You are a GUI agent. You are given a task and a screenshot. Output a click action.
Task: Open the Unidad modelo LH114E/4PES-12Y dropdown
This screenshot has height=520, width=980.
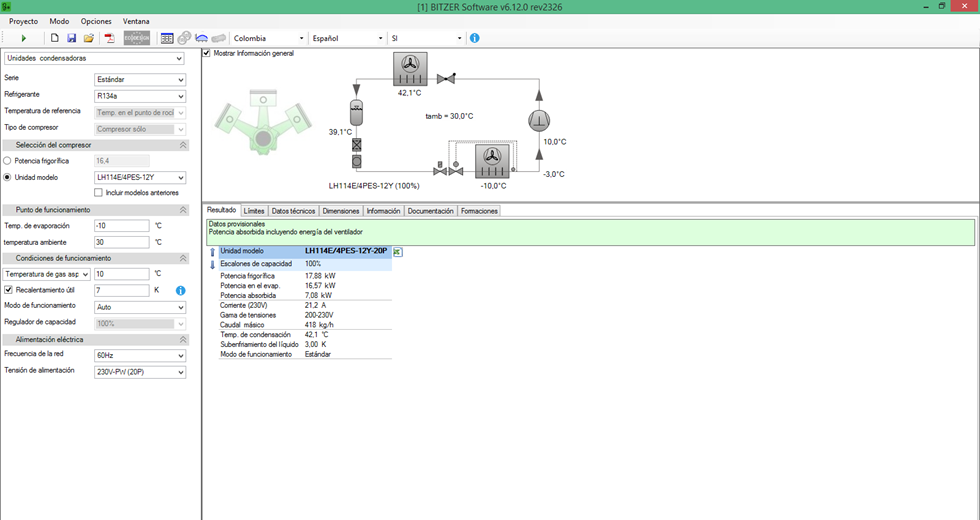[x=140, y=178]
